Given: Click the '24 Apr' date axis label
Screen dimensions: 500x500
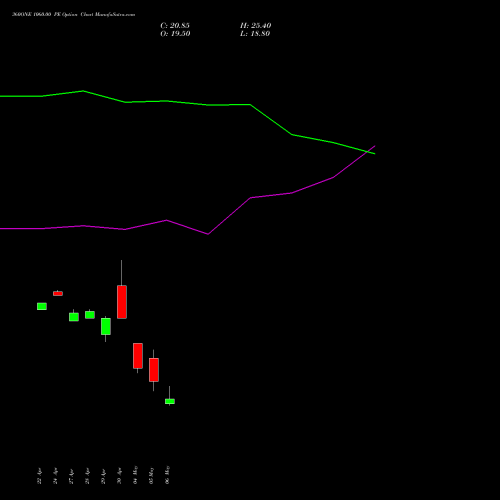Looking at the screenshot, I should (55, 477).
